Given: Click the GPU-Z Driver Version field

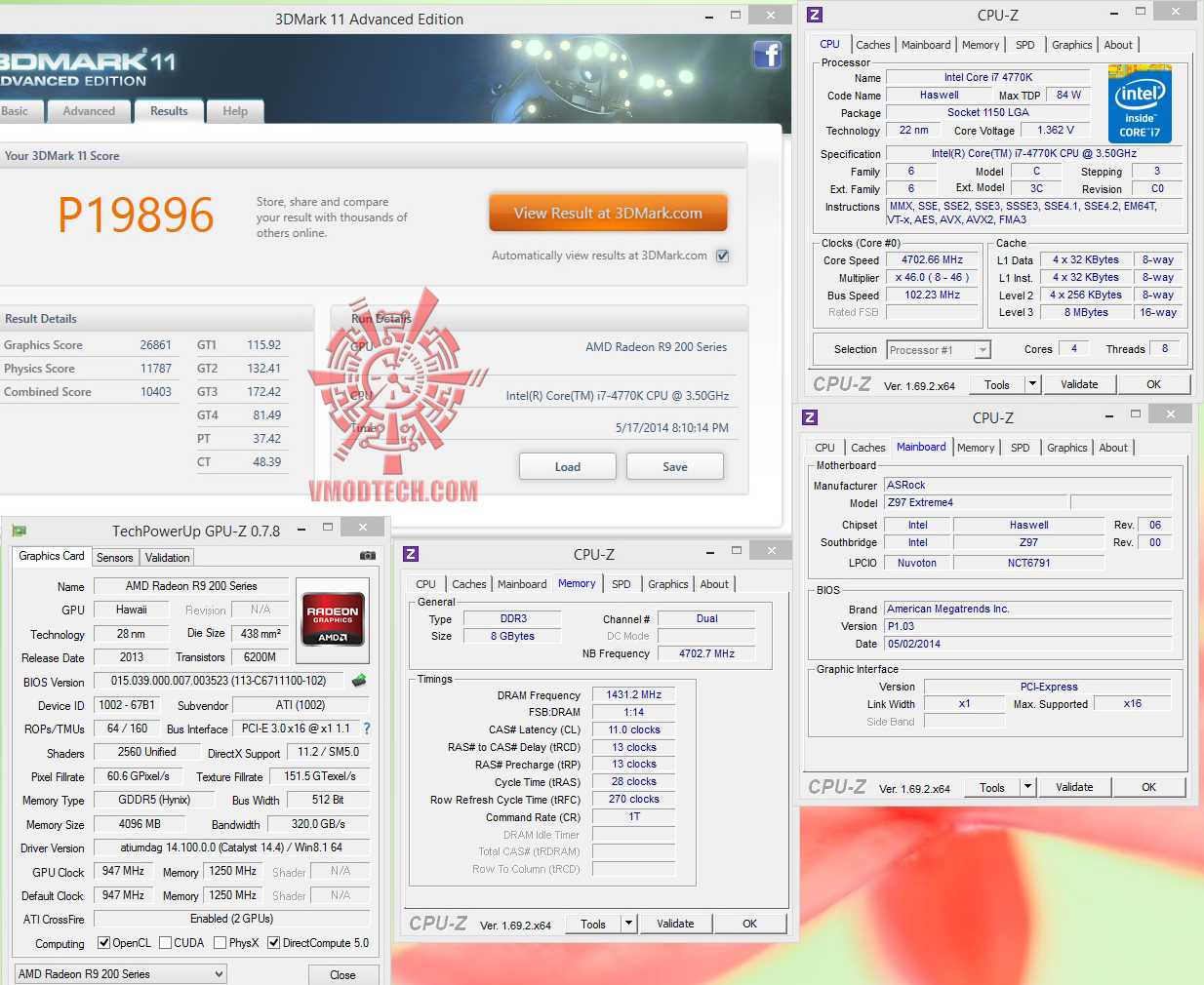Looking at the screenshot, I should (231, 847).
